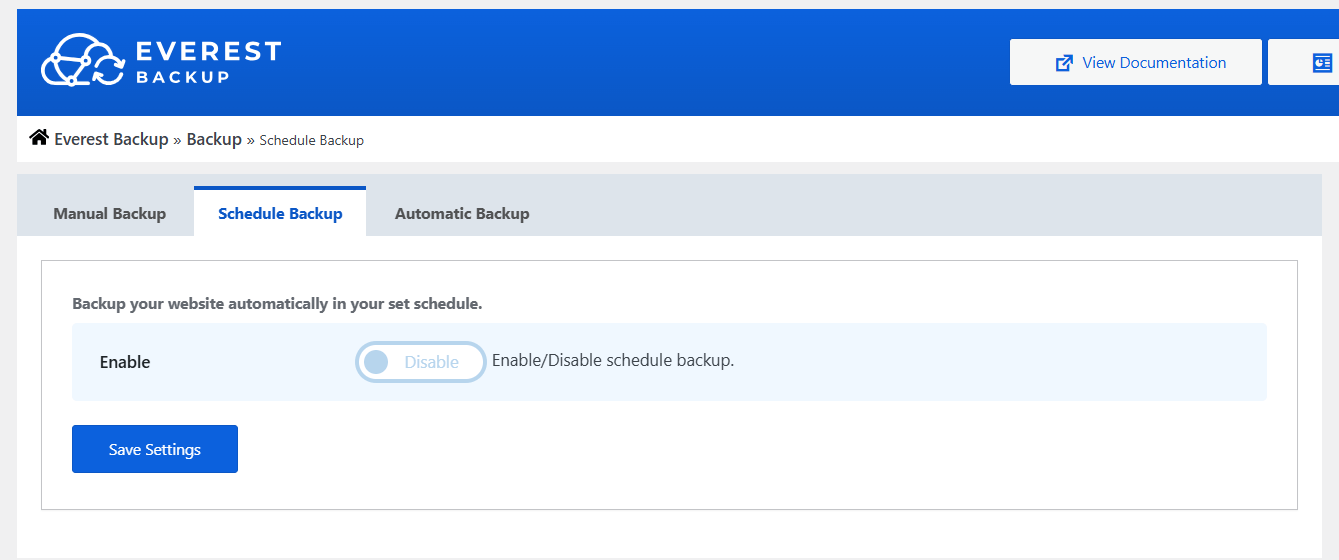
Task: Open the View Documentation button text
Action: pos(1154,63)
